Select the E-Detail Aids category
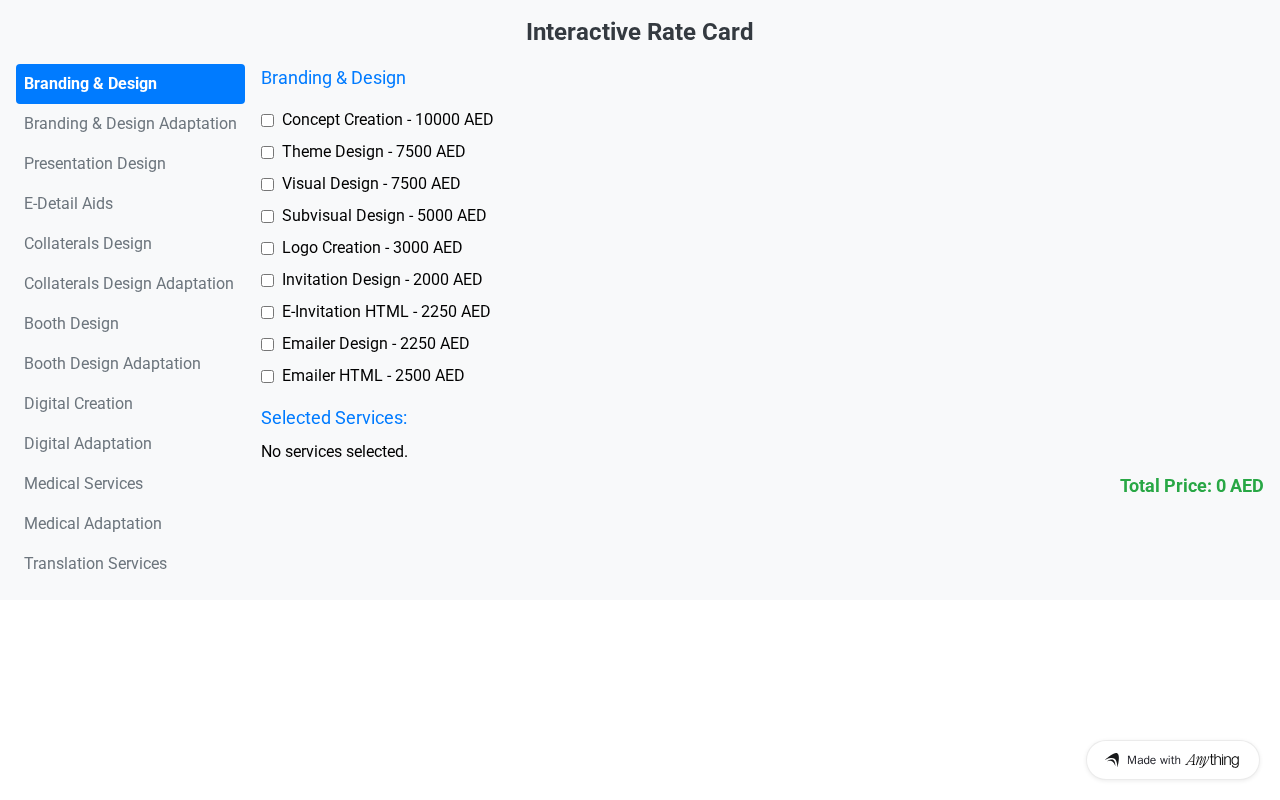The height and width of the screenshot is (800, 1280). 68,204
